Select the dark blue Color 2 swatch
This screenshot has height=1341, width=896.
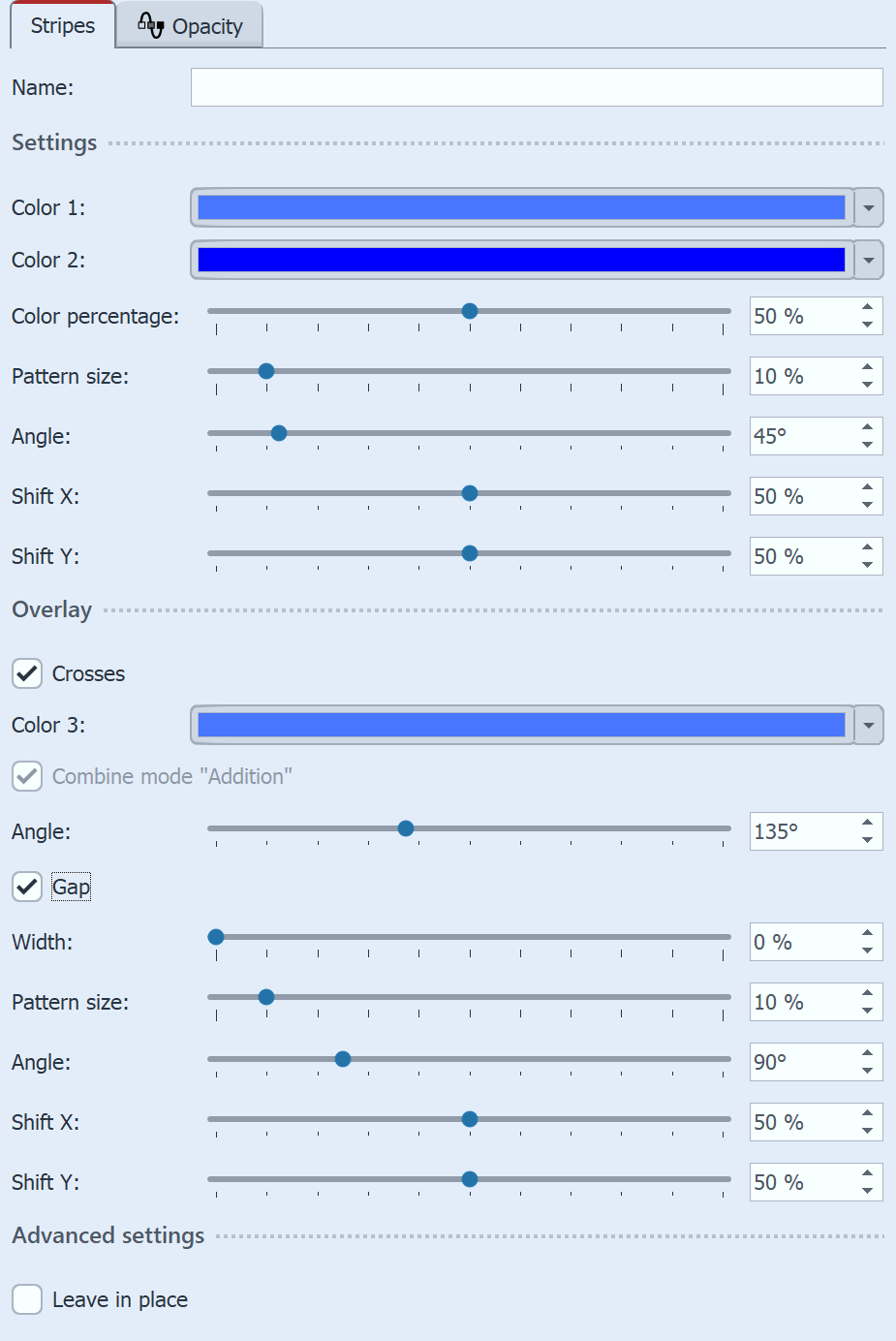523,260
